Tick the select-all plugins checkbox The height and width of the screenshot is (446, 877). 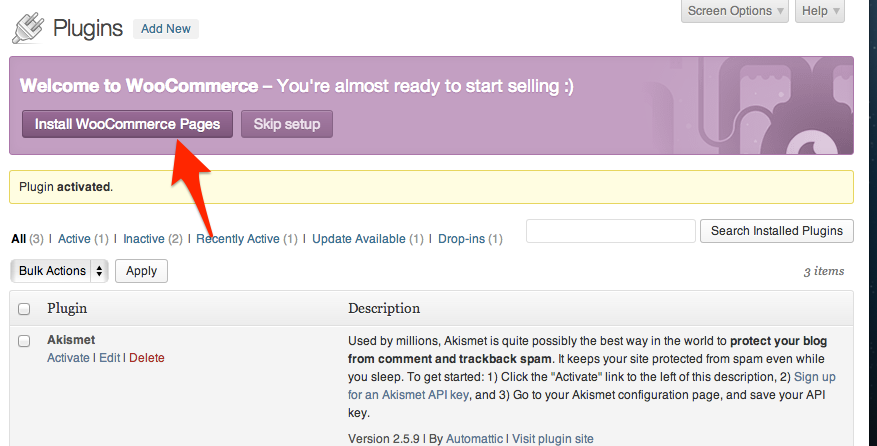click(24, 309)
